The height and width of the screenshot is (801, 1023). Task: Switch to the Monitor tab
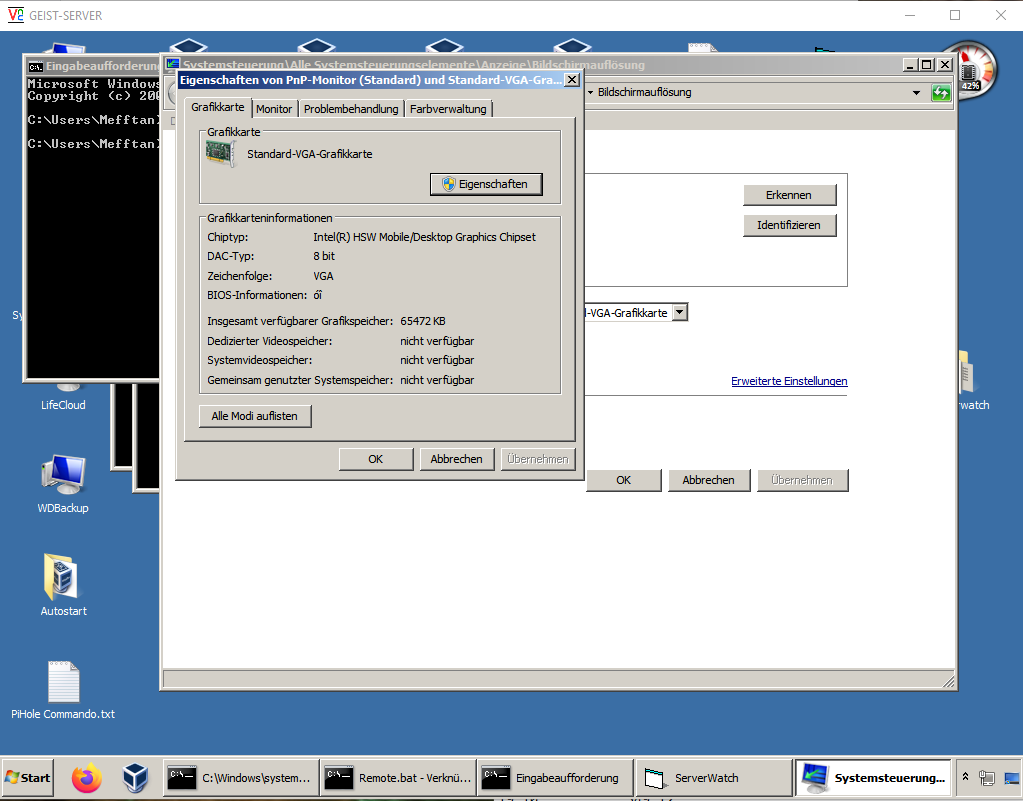click(x=274, y=109)
